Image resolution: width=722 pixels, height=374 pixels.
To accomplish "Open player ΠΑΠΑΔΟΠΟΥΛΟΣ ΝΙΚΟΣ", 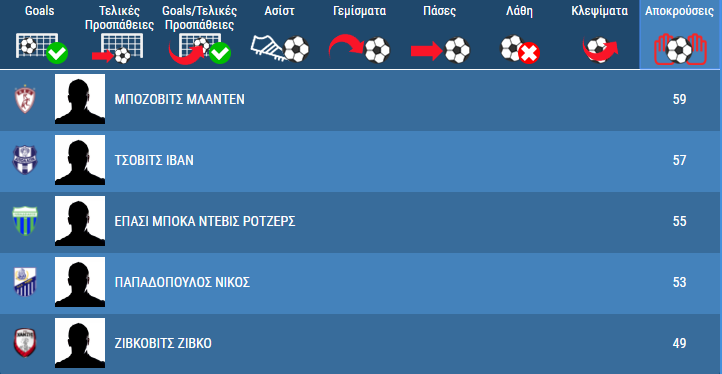I will (x=182, y=282).
